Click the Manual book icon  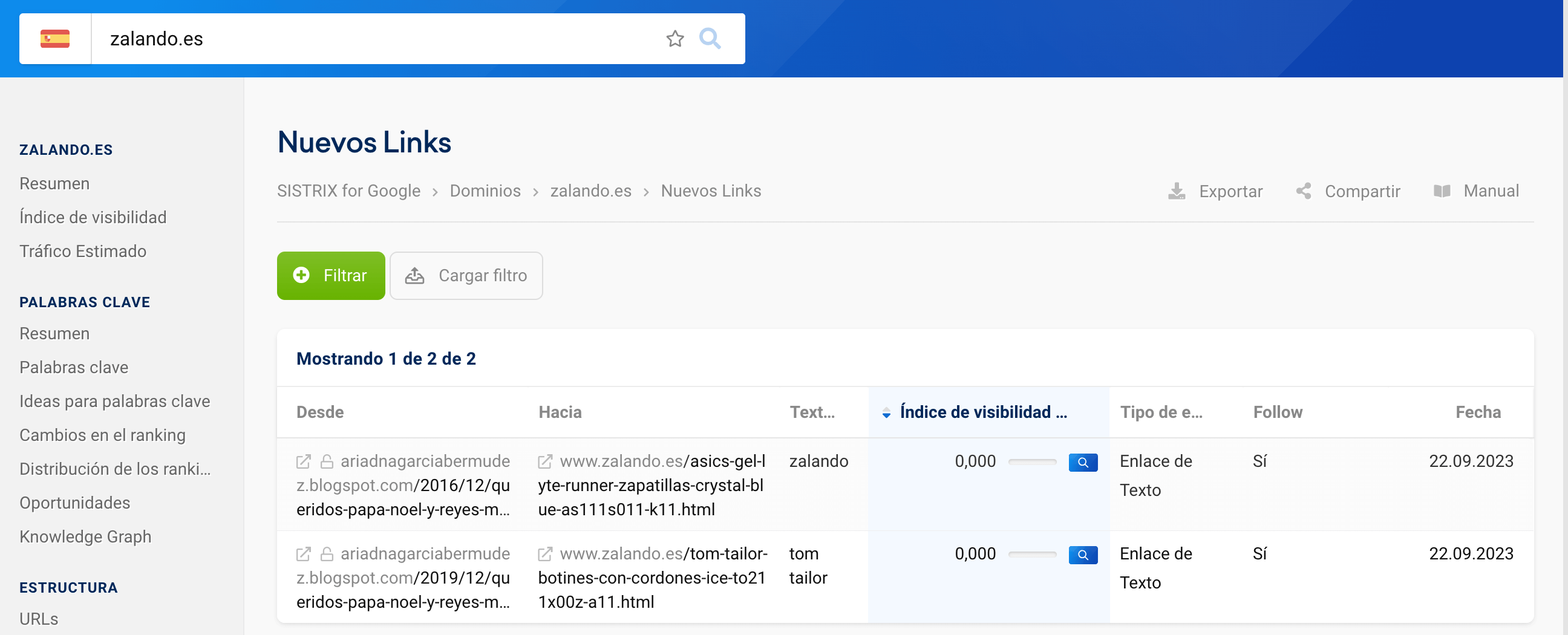click(1442, 191)
